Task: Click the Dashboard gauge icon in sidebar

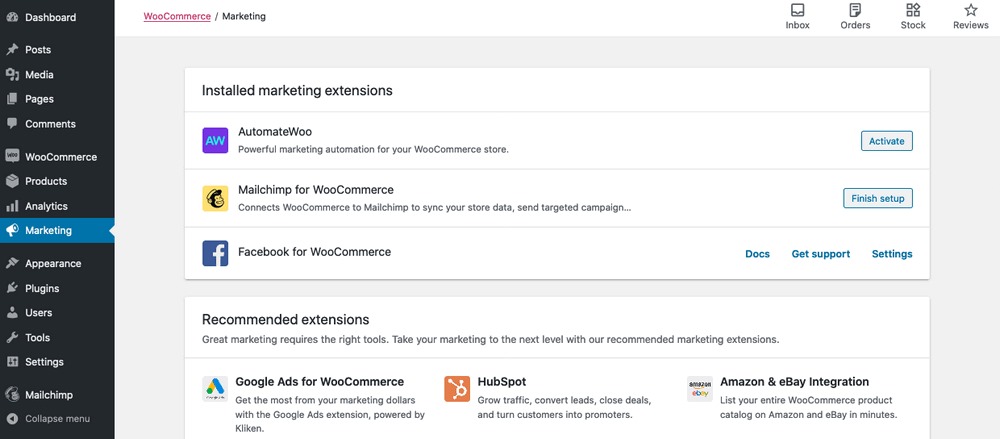Action: [12, 17]
